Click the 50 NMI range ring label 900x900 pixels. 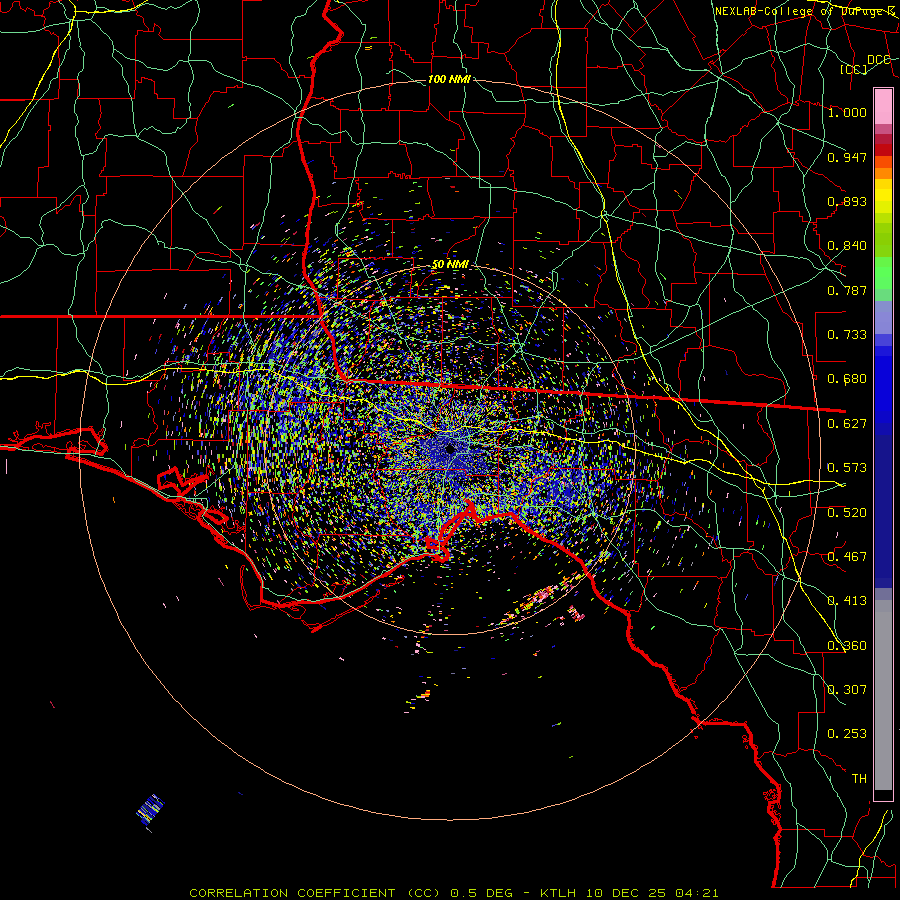tap(450, 265)
